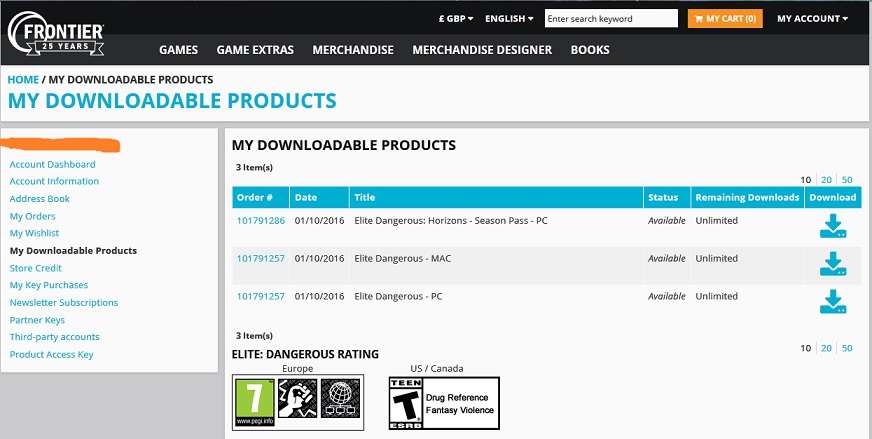
Task: Click the Elite Dangerous - MAC title
Action: 403,258
